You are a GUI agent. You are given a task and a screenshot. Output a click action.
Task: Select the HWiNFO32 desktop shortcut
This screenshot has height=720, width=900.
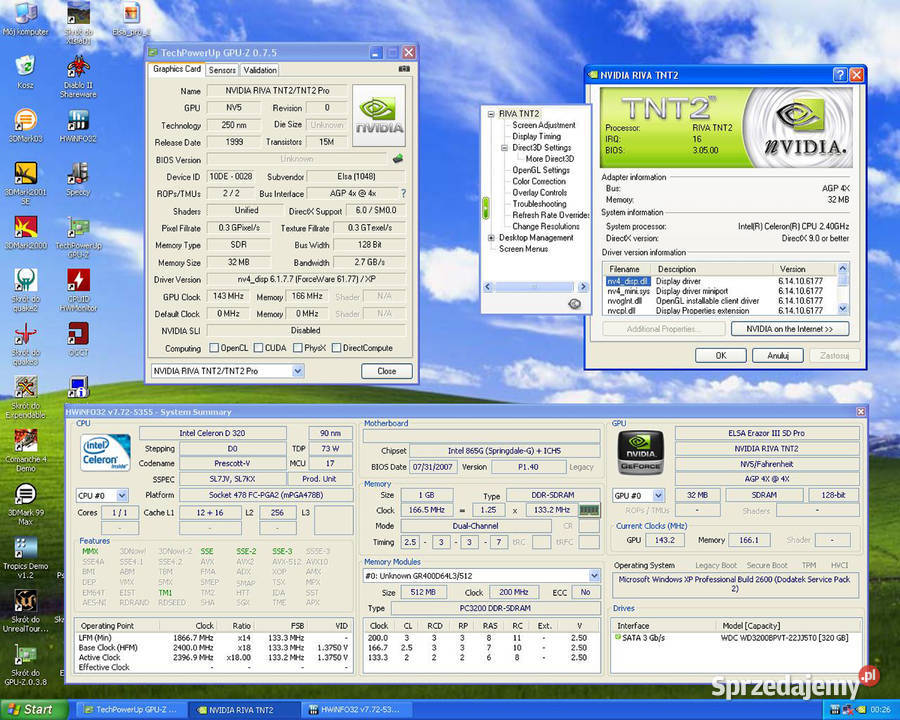pos(79,125)
